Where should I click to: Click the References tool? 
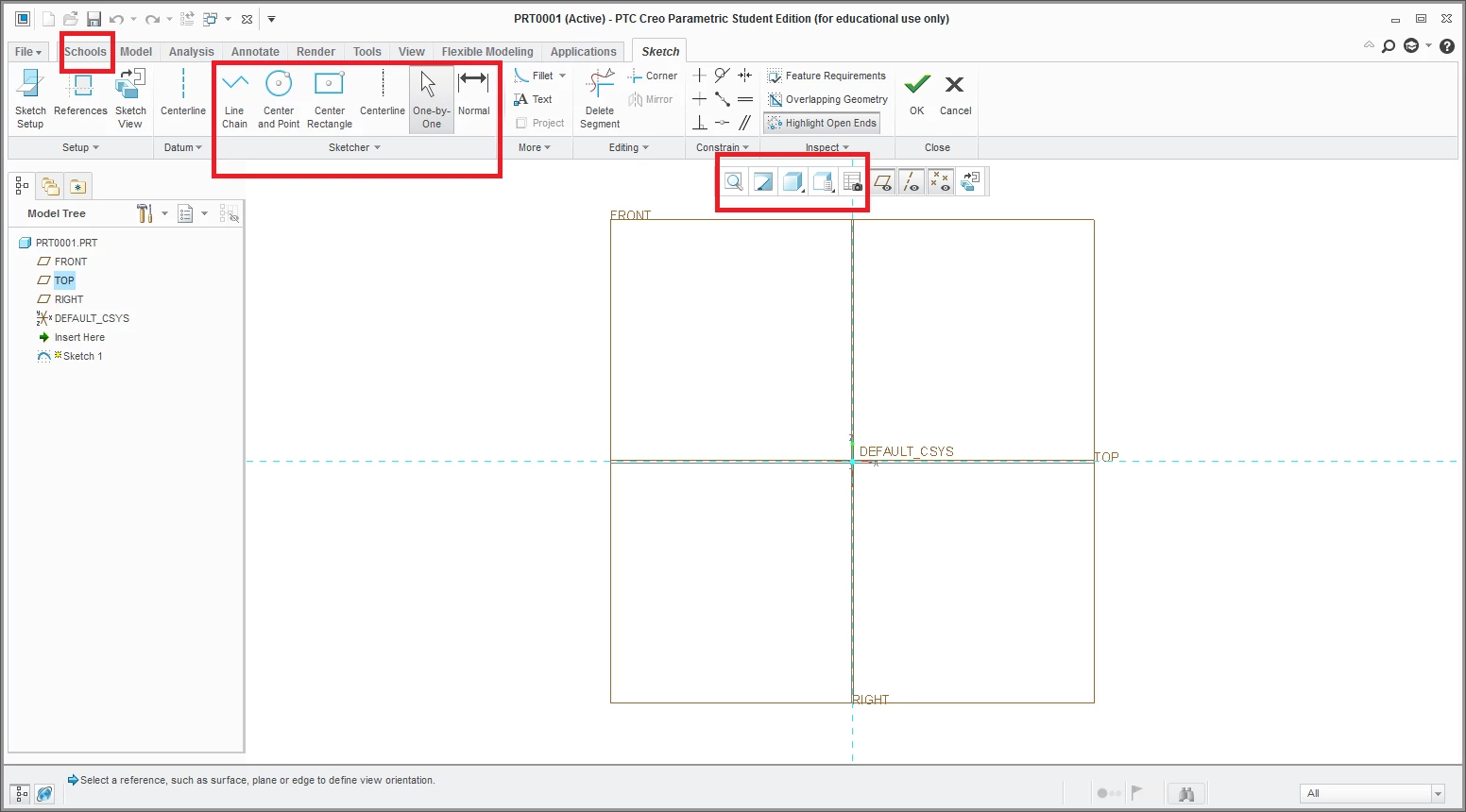pos(80,93)
